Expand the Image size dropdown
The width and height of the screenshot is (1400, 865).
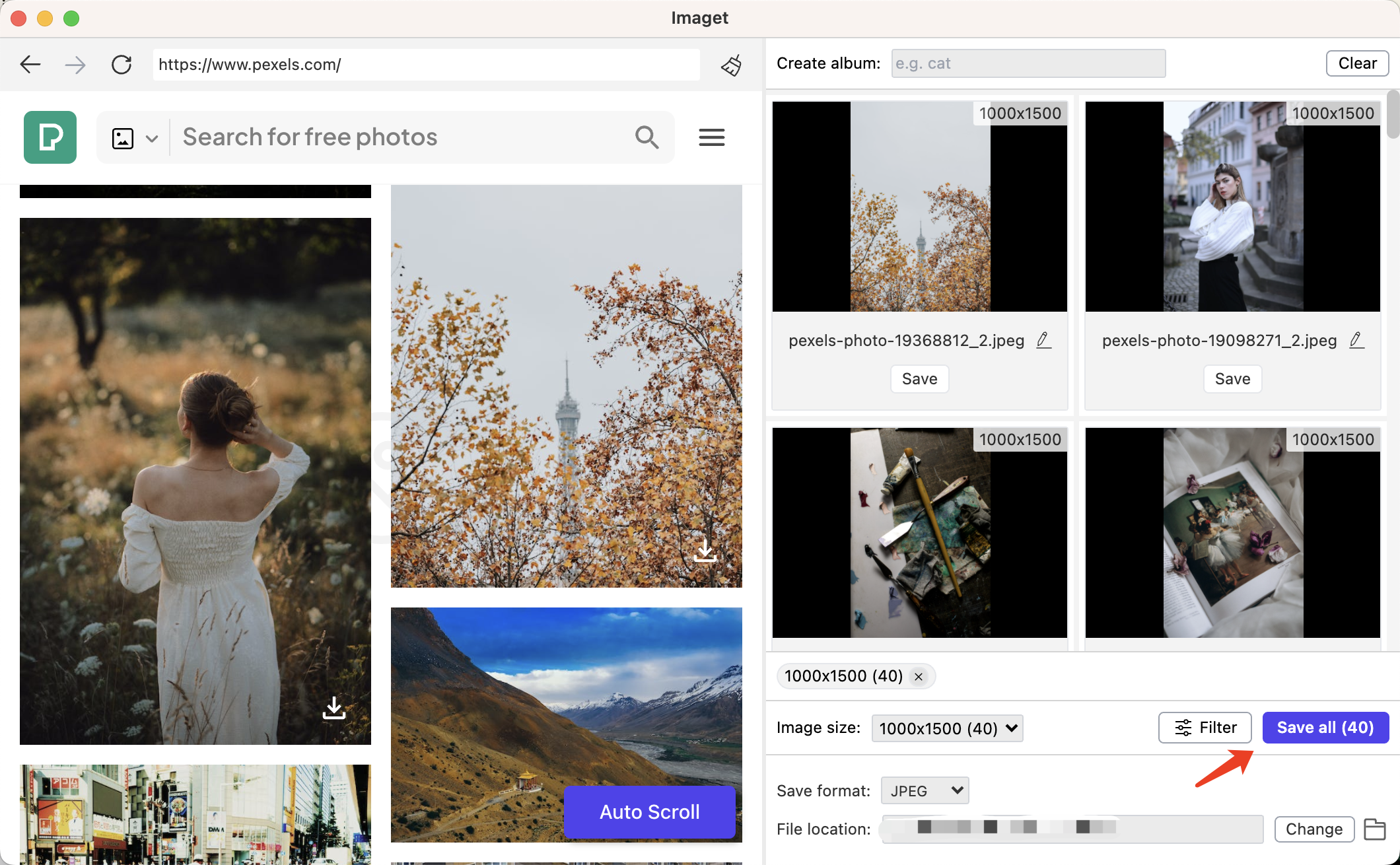(x=947, y=728)
